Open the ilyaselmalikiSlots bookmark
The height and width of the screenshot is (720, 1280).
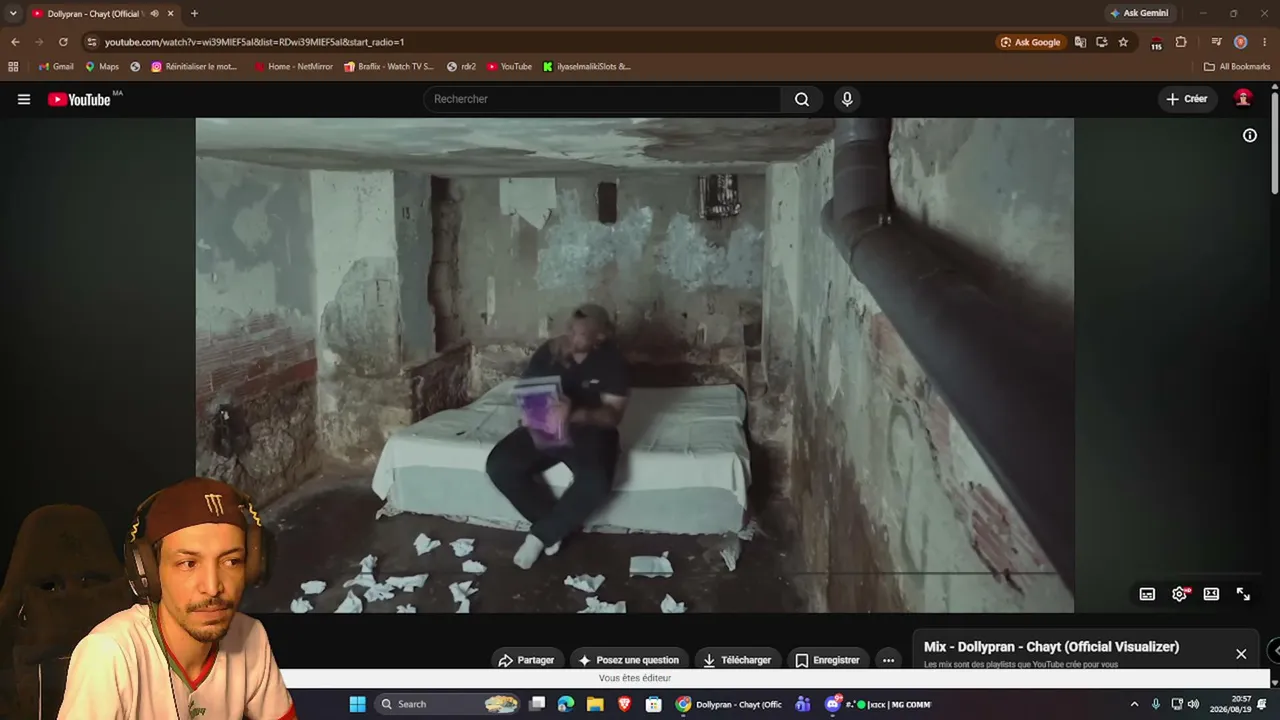[587, 67]
